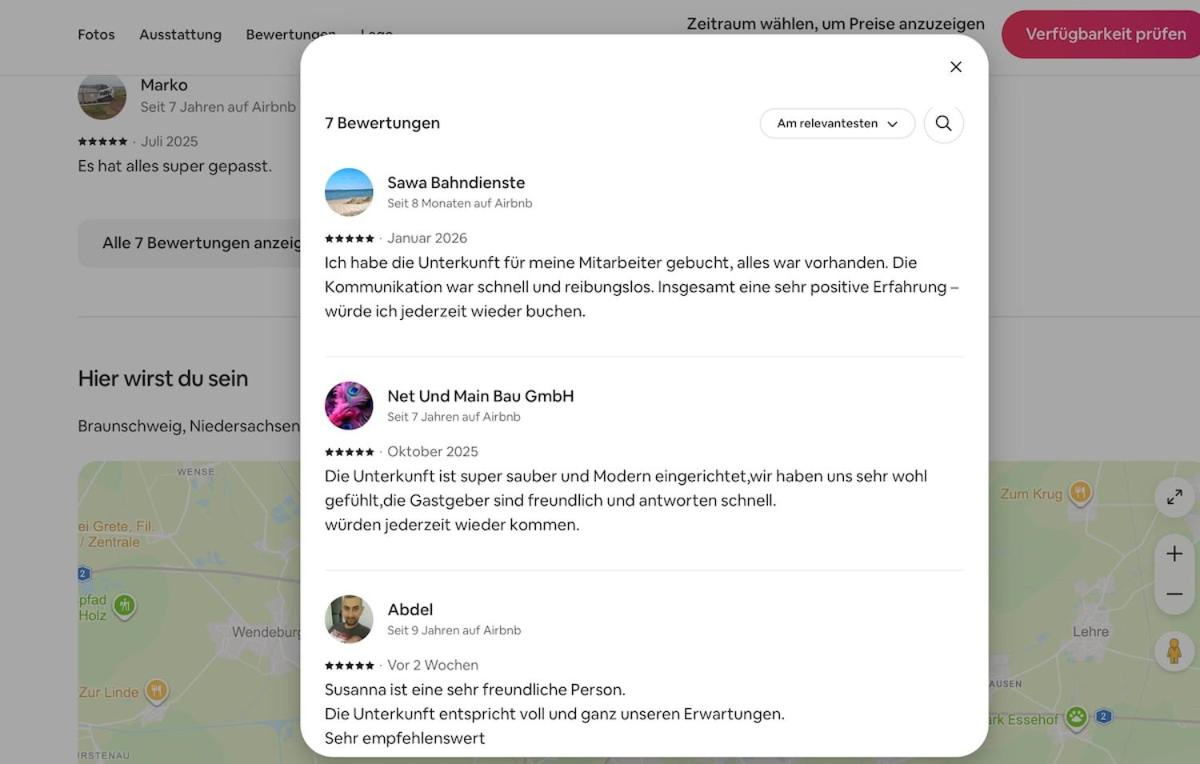Go to the Ausstattung section tab

[180, 35]
